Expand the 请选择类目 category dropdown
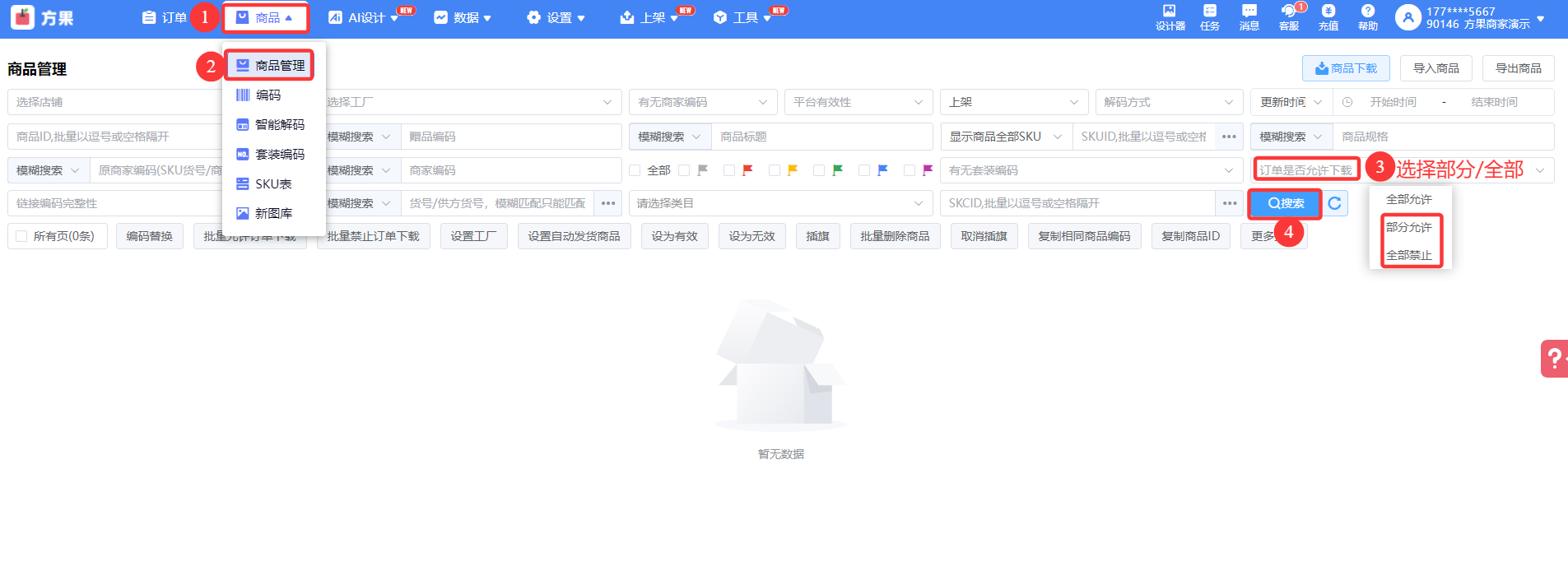This screenshot has height=580, width=1568. pos(779,203)
